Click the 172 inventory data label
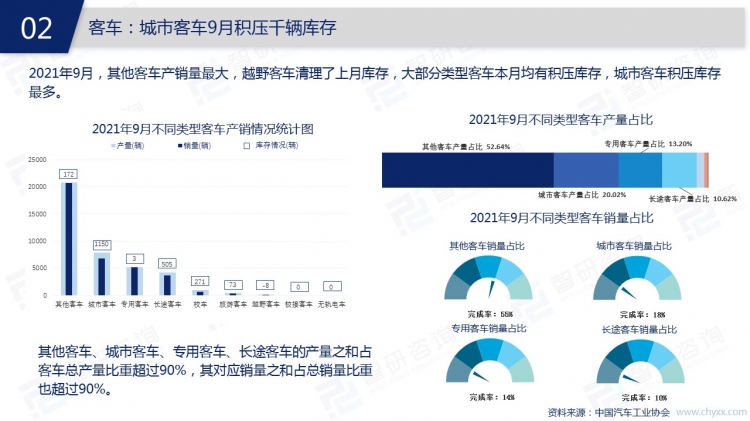This screenshot has height=421, width=750. (x=68, y=174)
